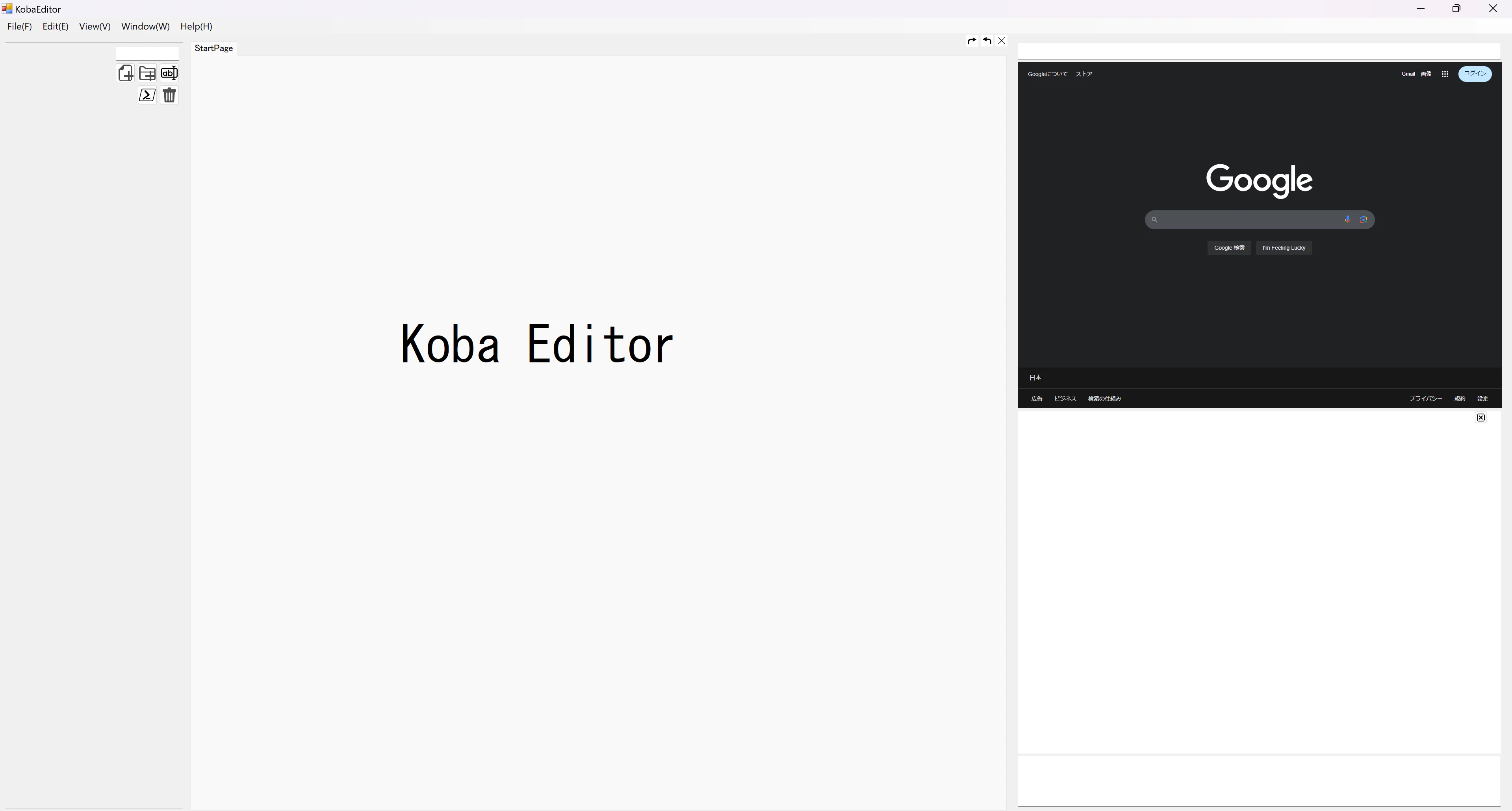1512x811 pixels.
Task: Click the new folder icon
Action: pos(147,73)
